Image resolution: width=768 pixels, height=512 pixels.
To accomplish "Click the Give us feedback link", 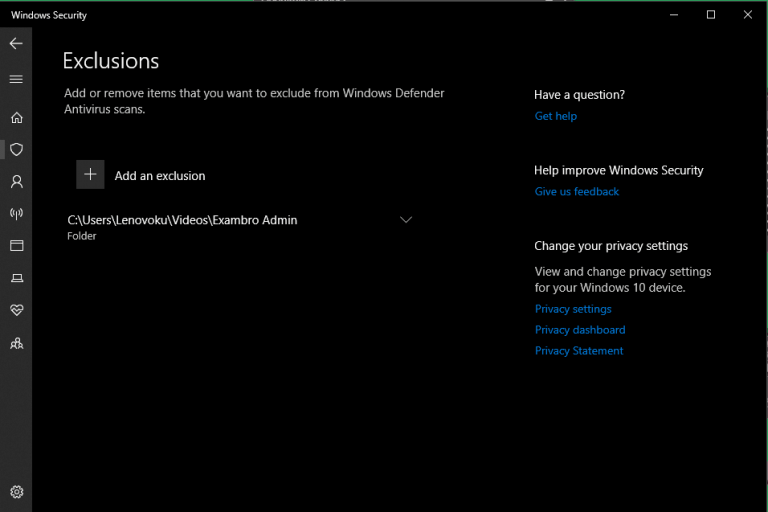I will 576,192.
